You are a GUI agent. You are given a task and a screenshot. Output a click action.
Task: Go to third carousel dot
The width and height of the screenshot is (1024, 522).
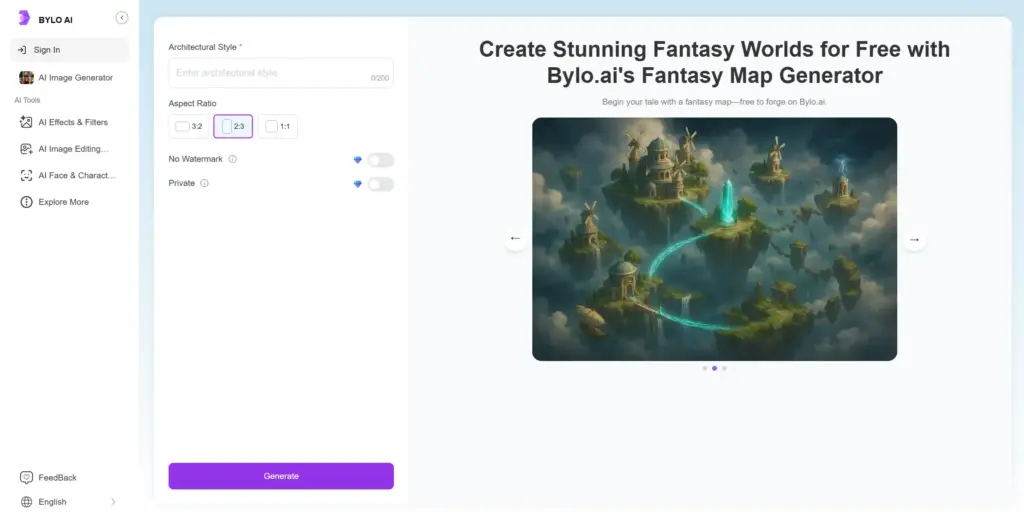click(x=724, y=368)
